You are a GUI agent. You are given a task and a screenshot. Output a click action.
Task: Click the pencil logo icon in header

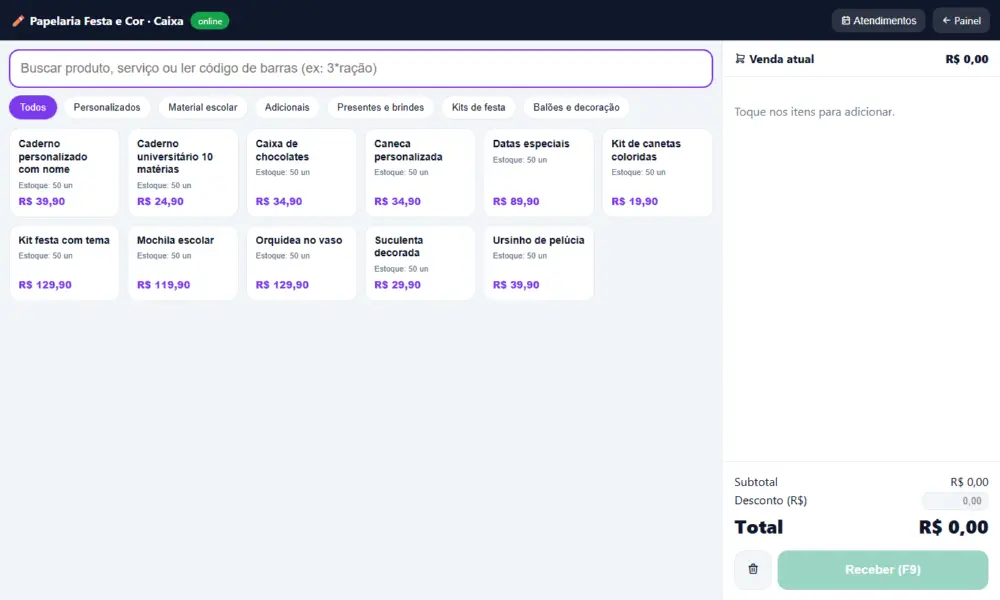click(x=18, y=21)
